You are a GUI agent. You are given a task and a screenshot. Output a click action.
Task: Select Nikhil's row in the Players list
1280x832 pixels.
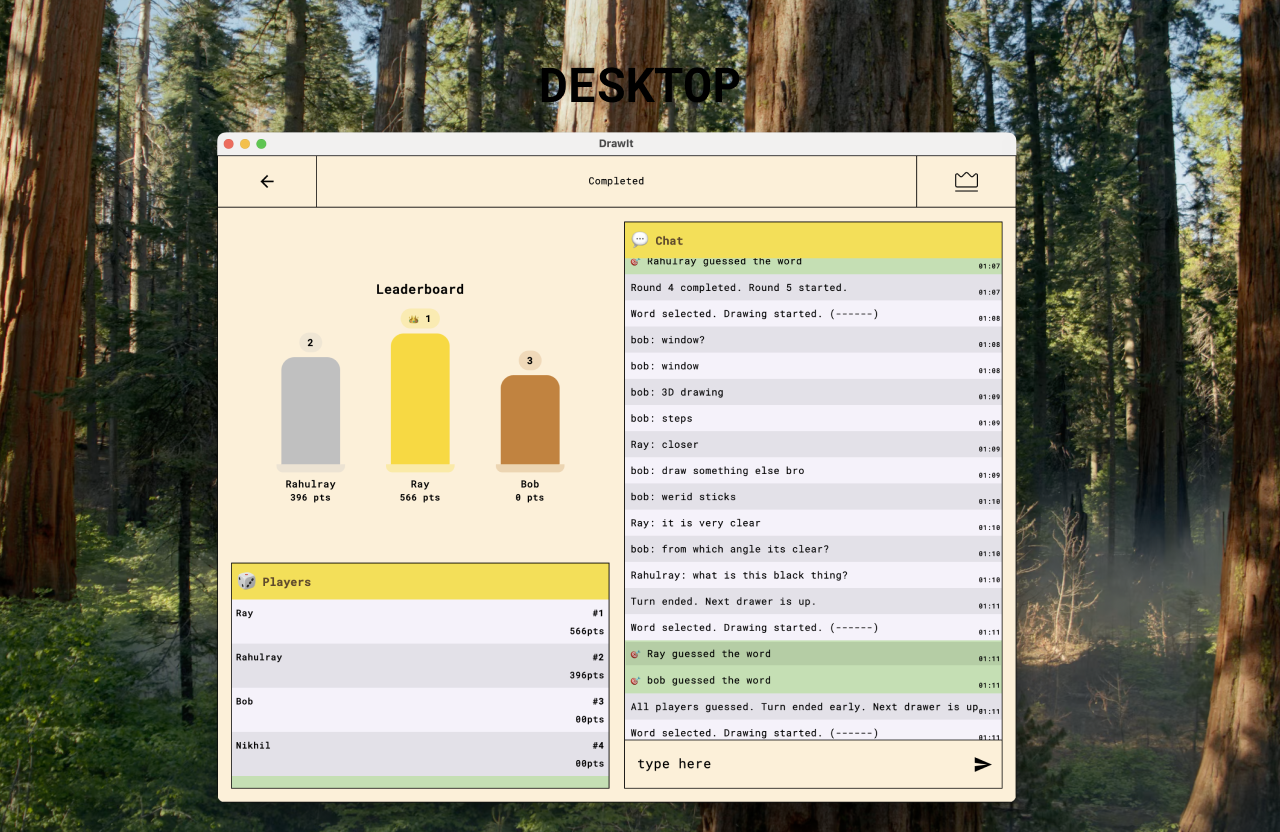pyautogui.click(x=420, y=754)
